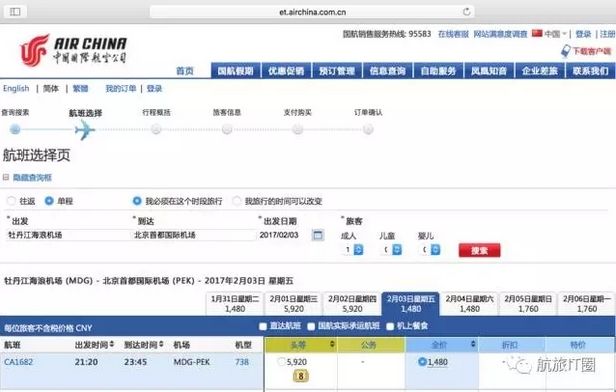
Task: Click the Safari address bar
Action: point(312,12)
